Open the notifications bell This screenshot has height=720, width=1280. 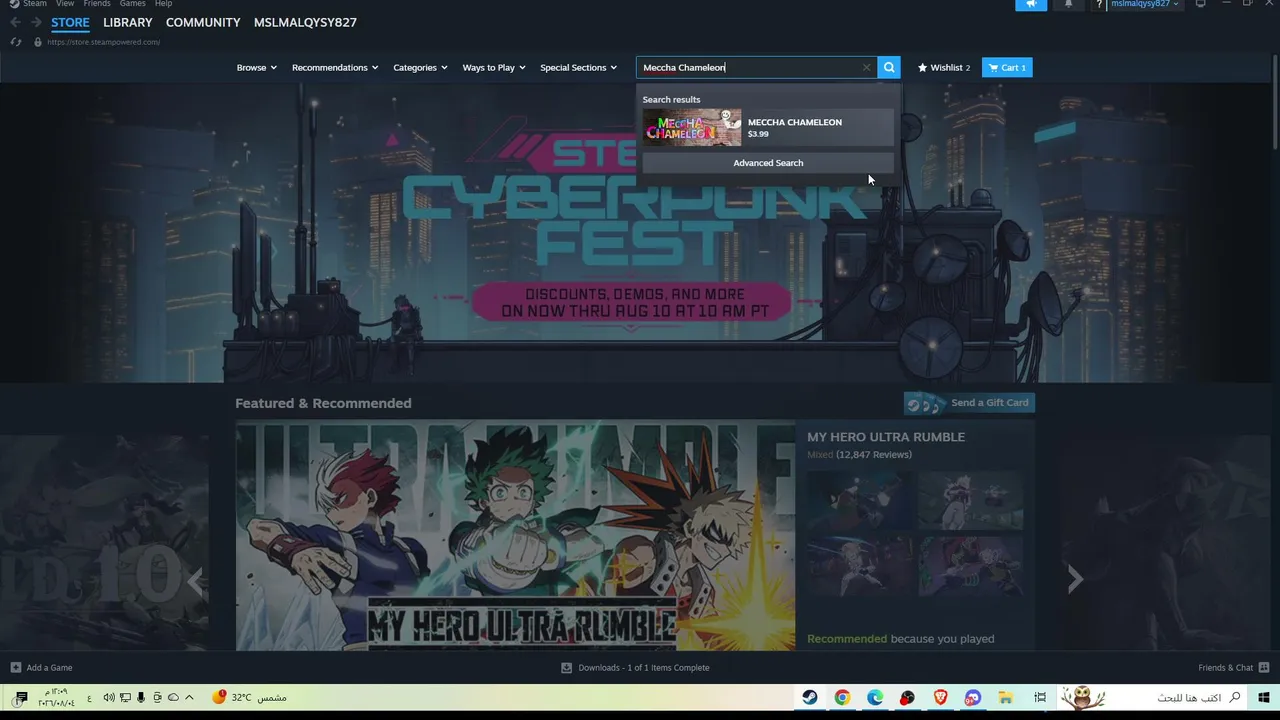(1068, 4)
